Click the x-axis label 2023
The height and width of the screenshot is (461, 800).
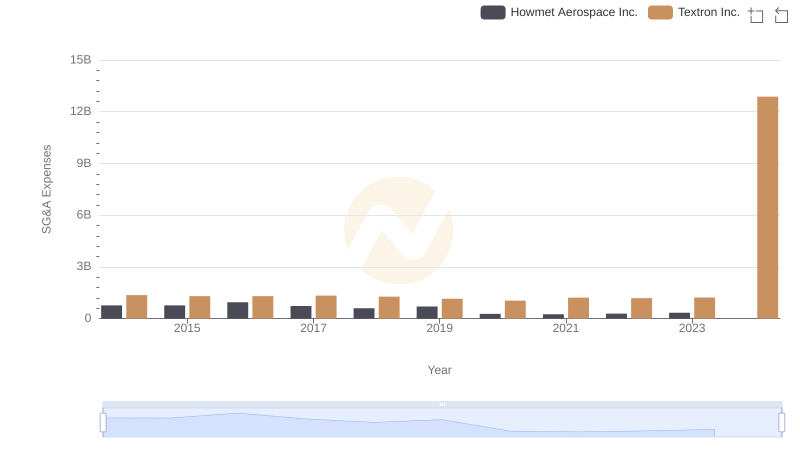(692, 328)
